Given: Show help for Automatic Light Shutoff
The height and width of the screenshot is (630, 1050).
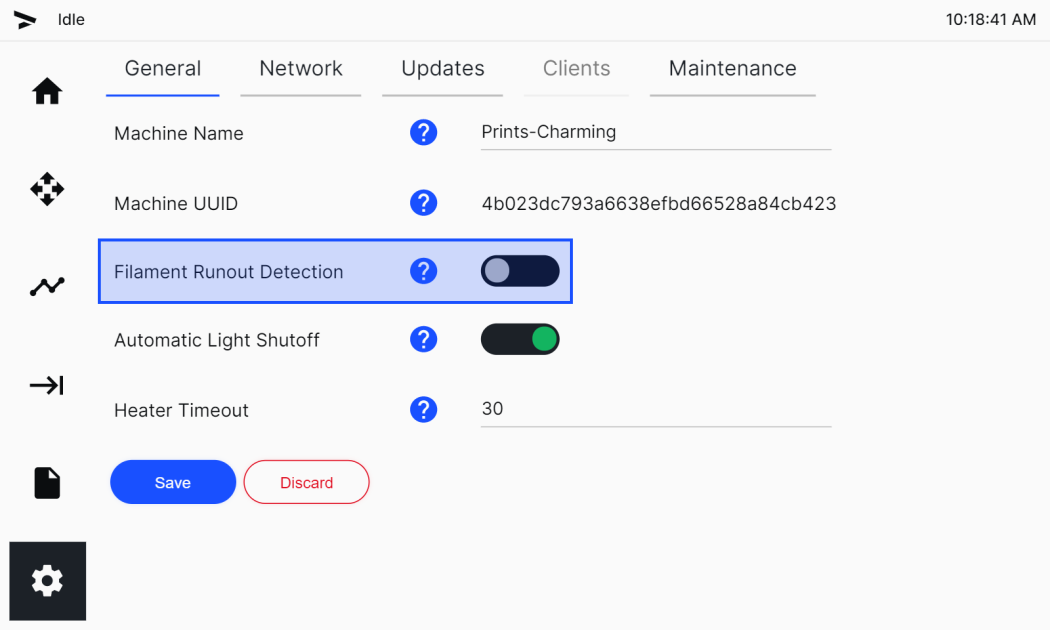Looking at the screenshot, I should click(423, 339).
